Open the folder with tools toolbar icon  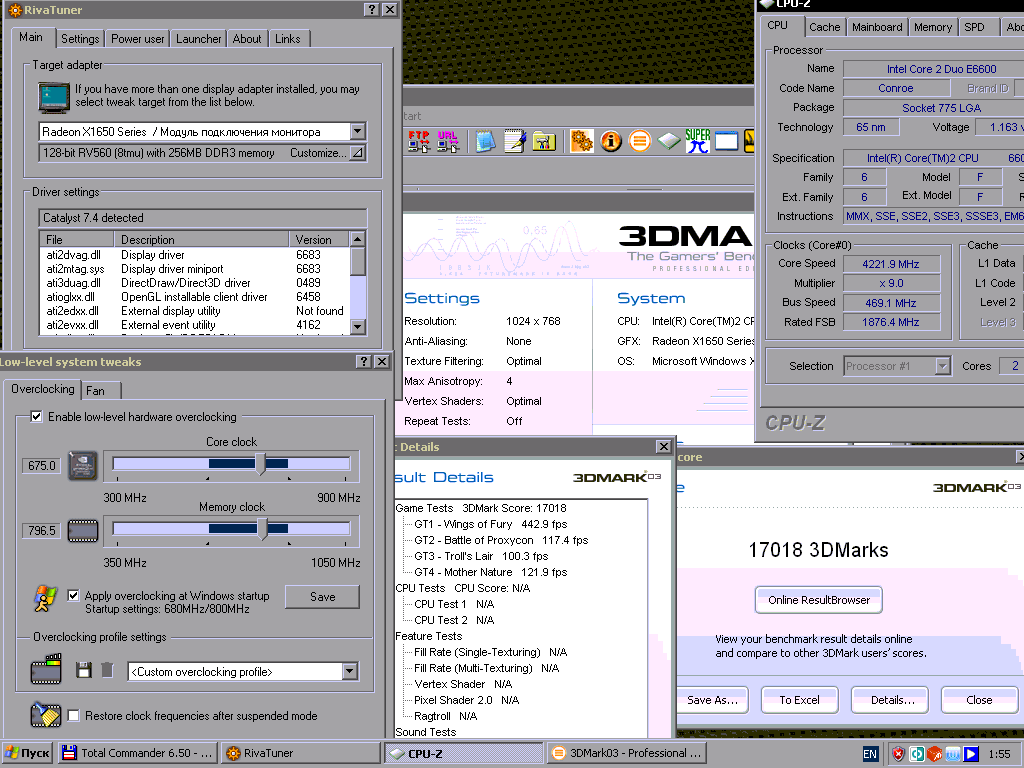click(x=543, y=141)
